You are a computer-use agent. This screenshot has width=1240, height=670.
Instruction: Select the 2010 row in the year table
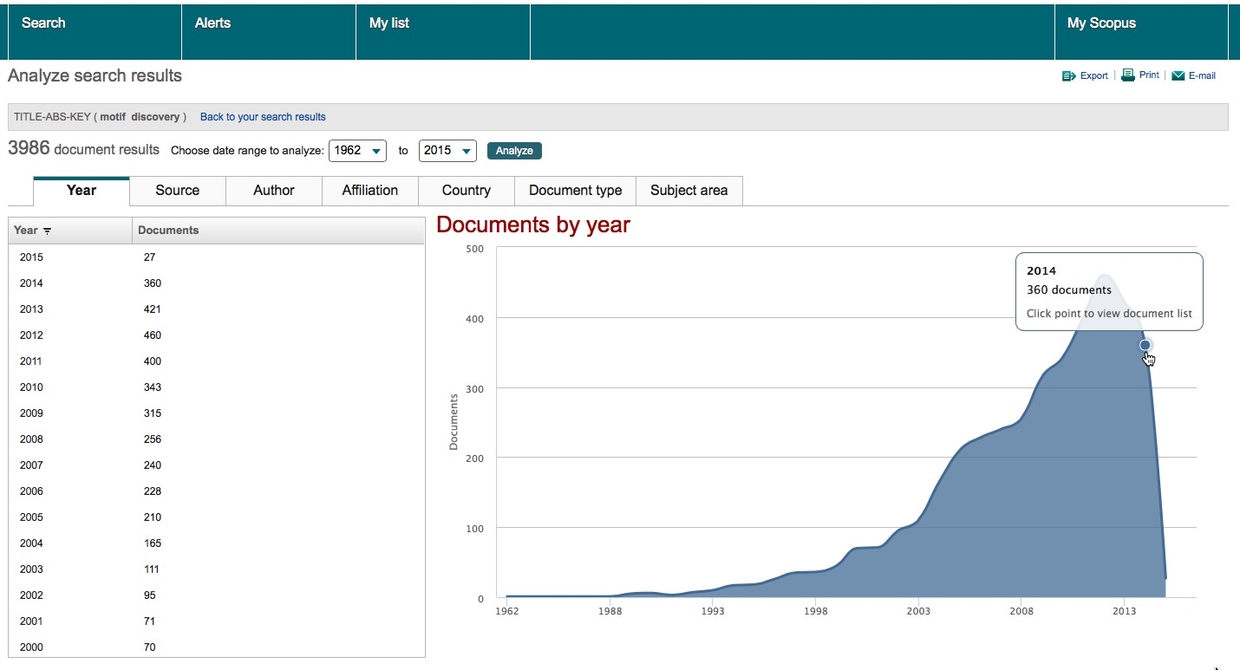tap(217, 387)
